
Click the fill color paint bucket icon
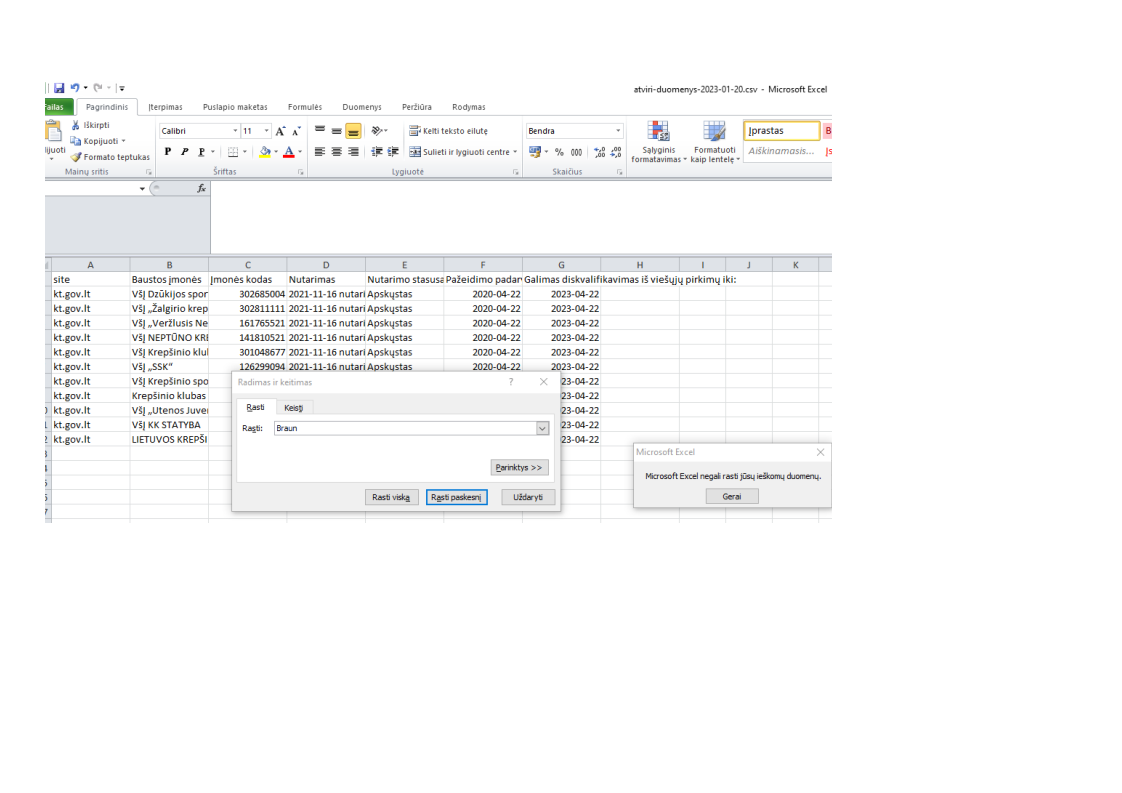[265, 152]
